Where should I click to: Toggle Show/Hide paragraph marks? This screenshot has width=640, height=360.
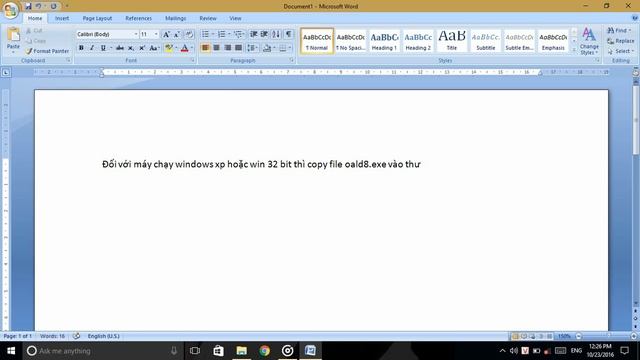point(289,34)
